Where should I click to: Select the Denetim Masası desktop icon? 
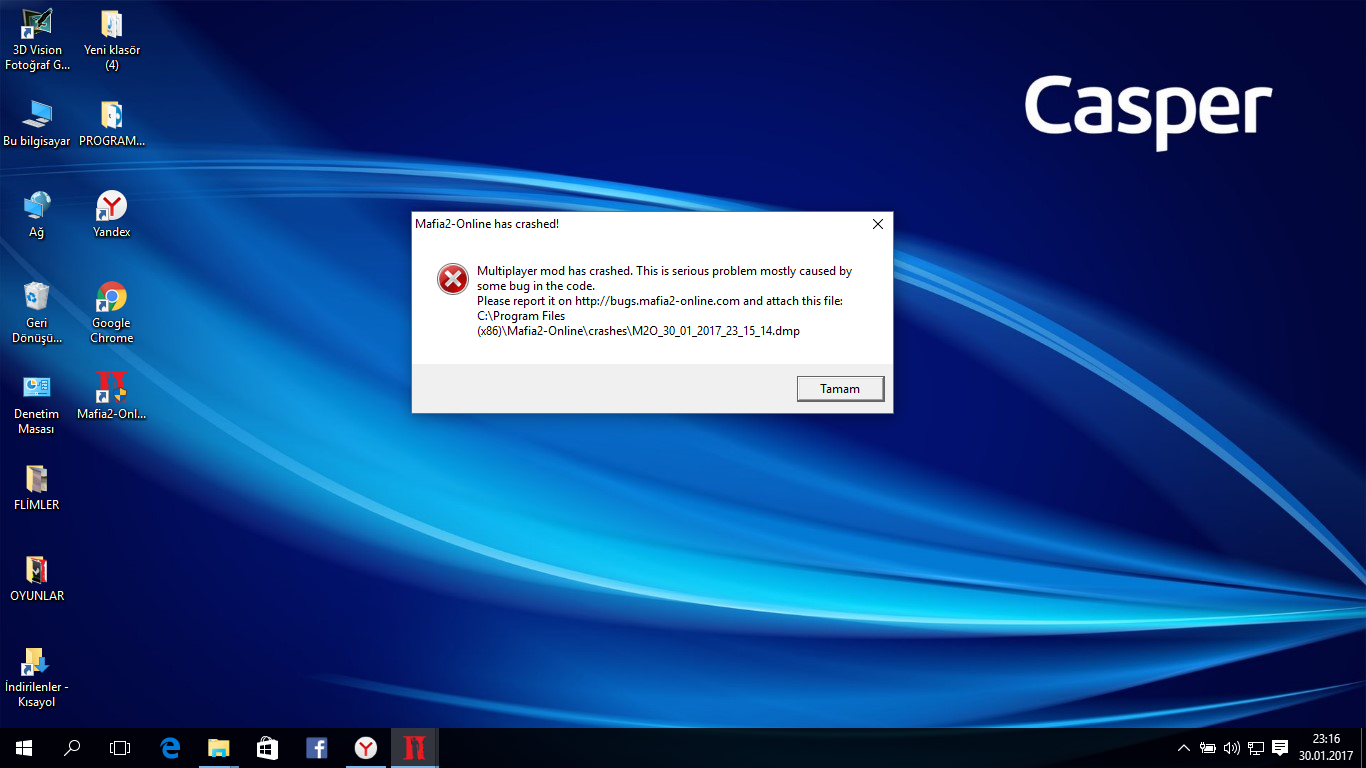(37, 404)
